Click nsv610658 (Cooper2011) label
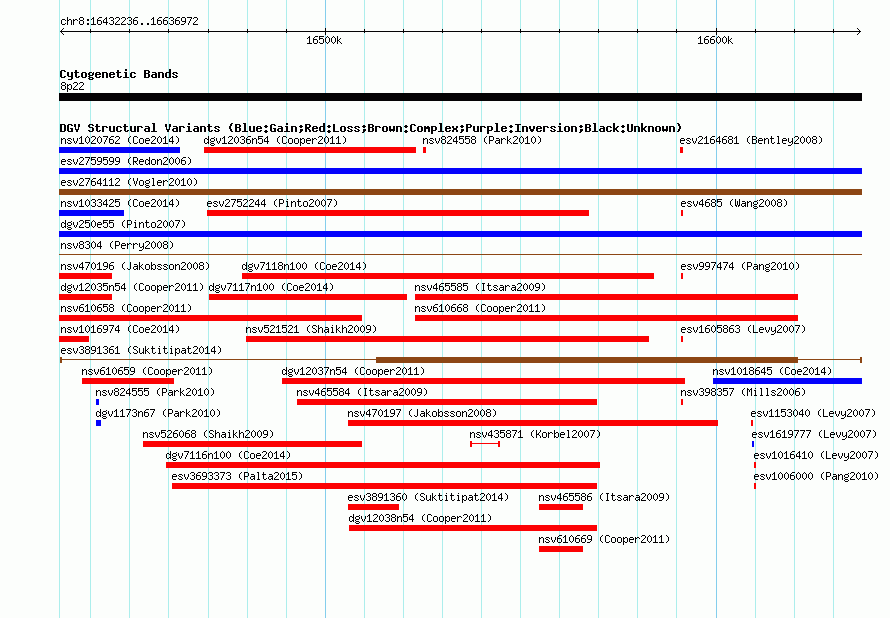Viewport: 890px width, 618px height. coord(126,308)
